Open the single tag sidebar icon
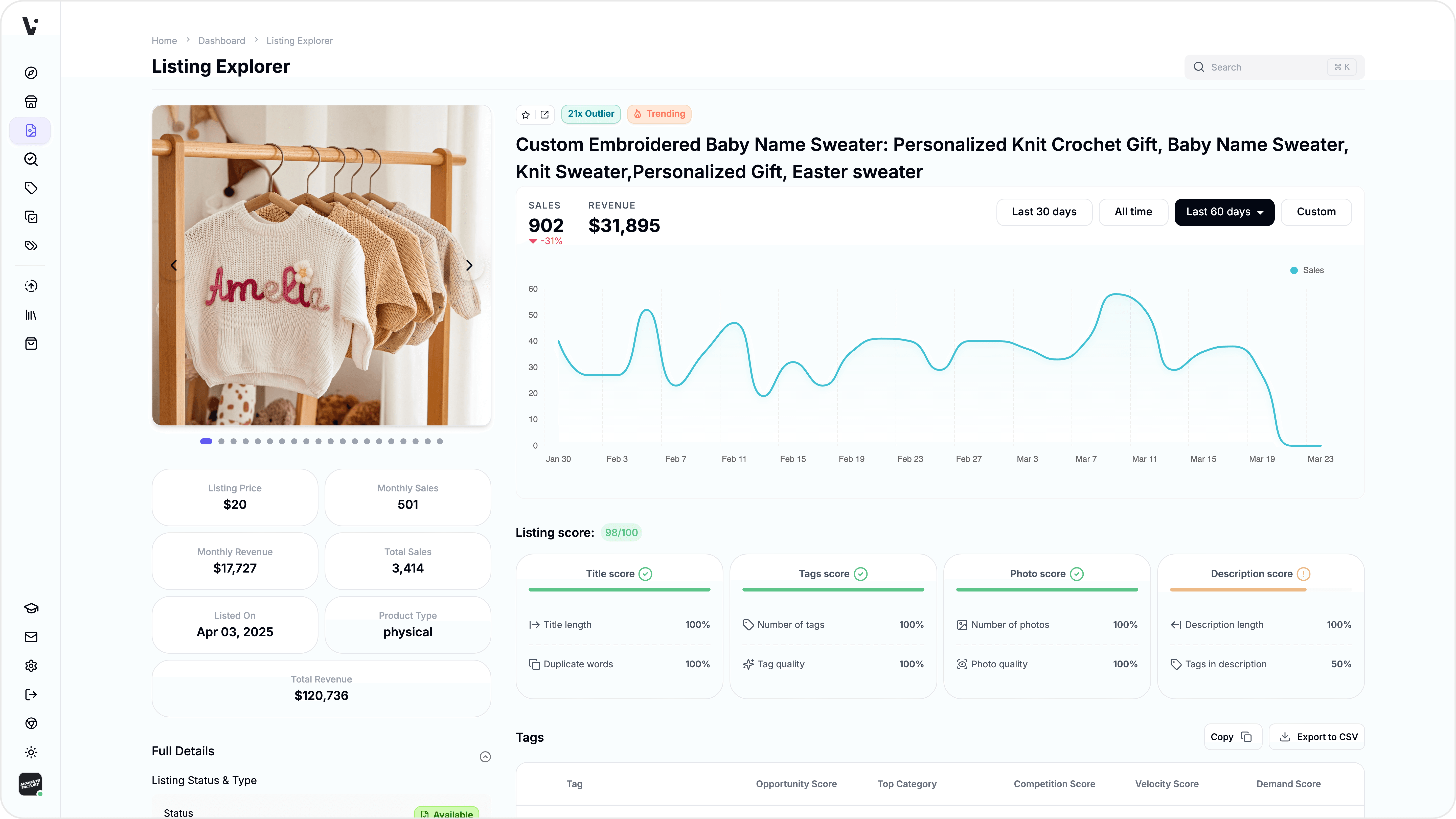This screenshot has width=1456, height=819. point(31,188)
